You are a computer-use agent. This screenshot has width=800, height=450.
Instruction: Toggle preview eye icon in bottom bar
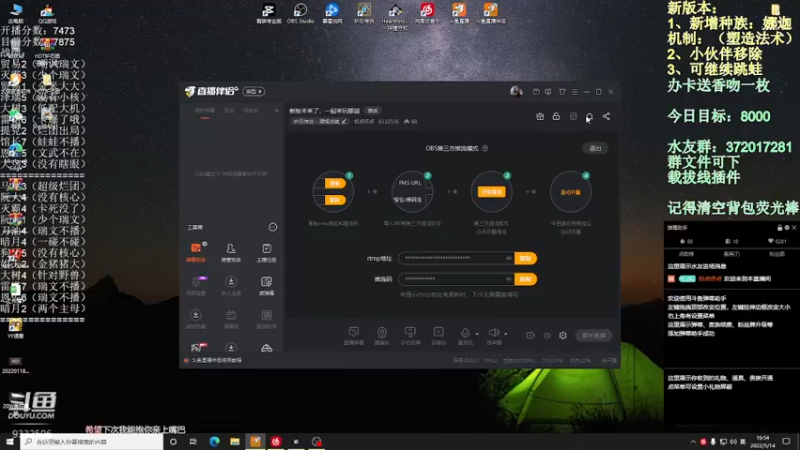coord(547,335)
